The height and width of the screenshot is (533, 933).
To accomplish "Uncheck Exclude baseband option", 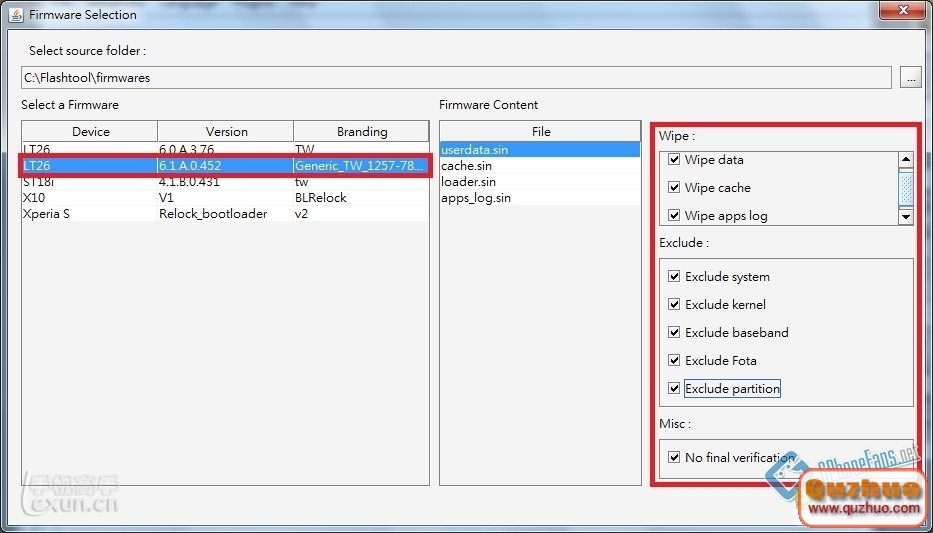I will tap(674, 333).
